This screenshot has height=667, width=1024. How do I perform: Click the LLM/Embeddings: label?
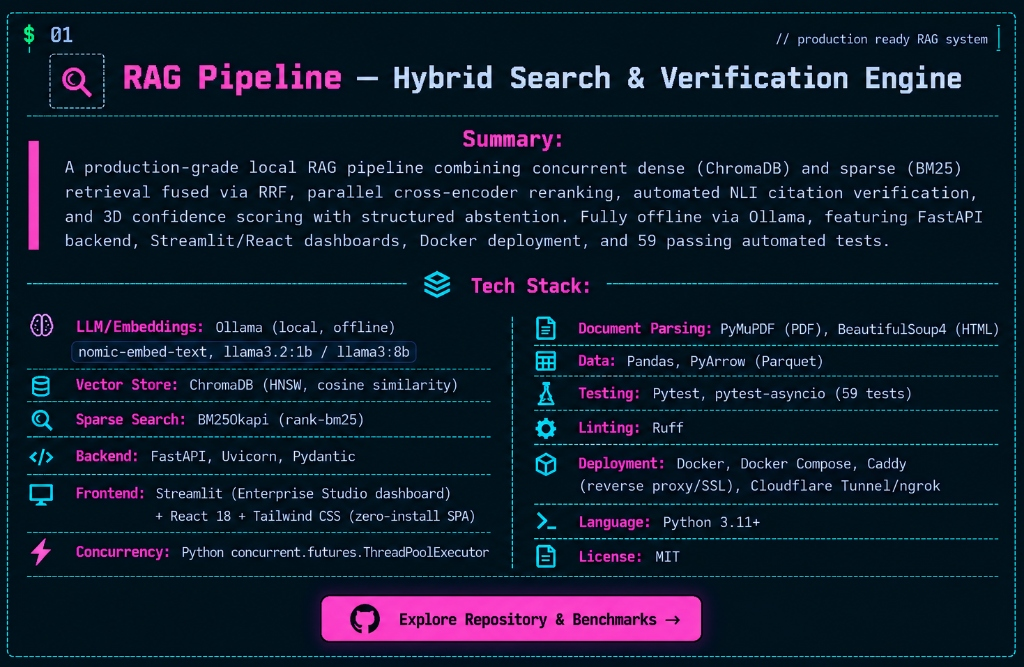pos(140,327)
